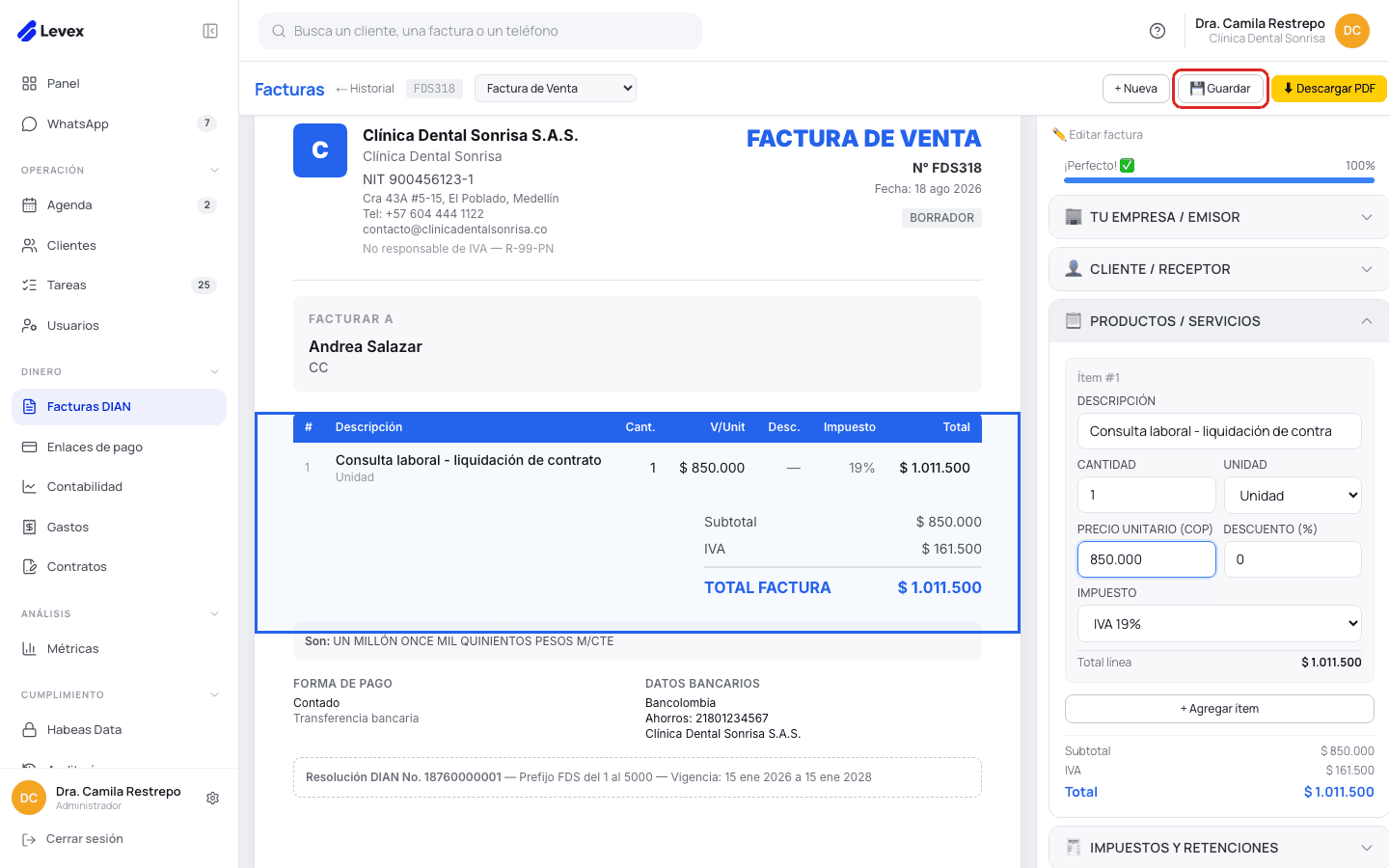Screen dimensions: 1389x868
Task: Click the Precio Unitario field
Action: coord(1146,559)
